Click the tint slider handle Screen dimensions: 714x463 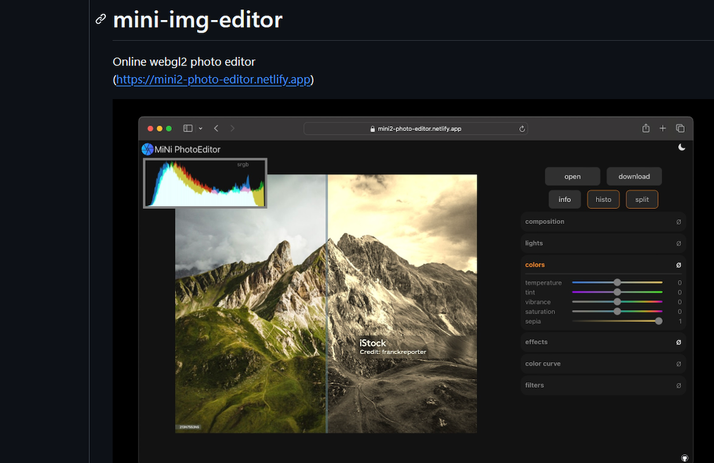click(617, 292)
